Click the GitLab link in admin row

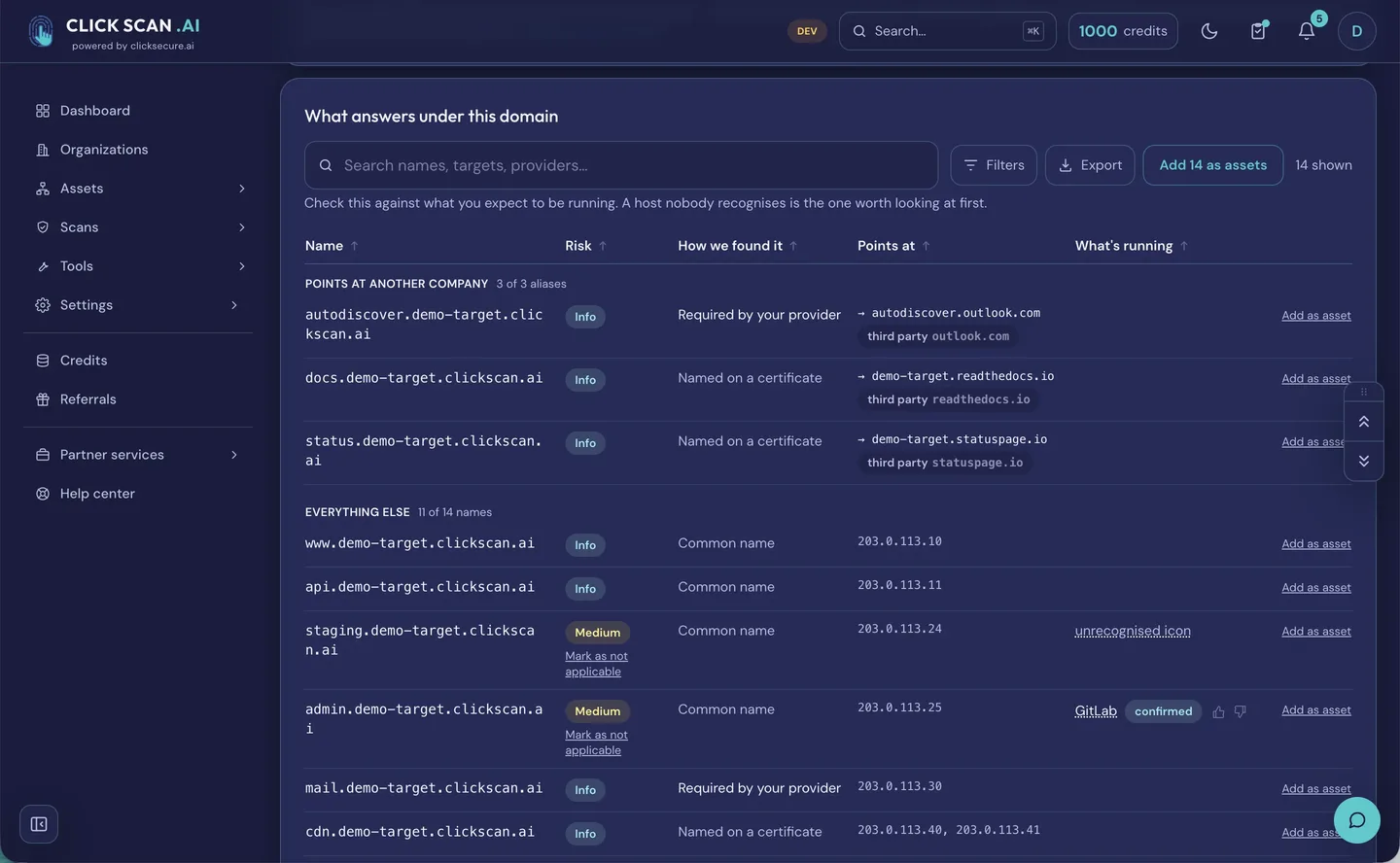click(x=1096, y=711)
